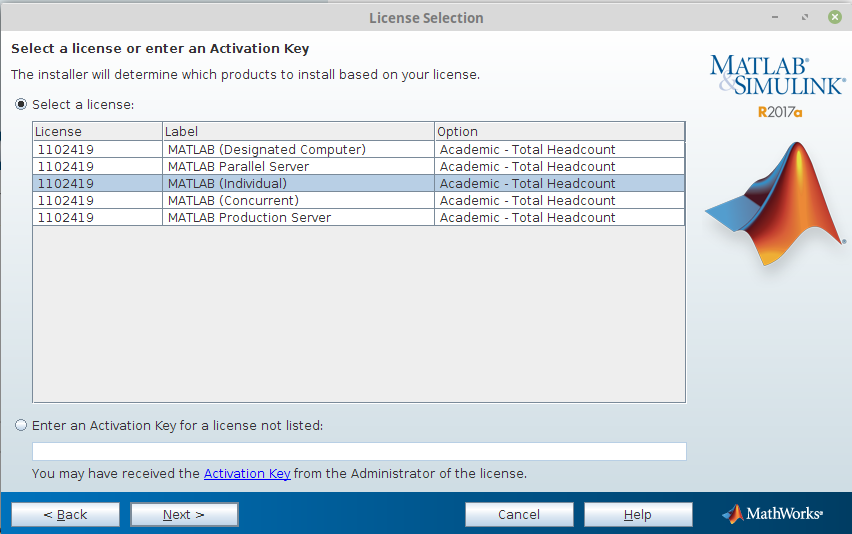
Task: Close the License Selection window
Action: (833, 18)
